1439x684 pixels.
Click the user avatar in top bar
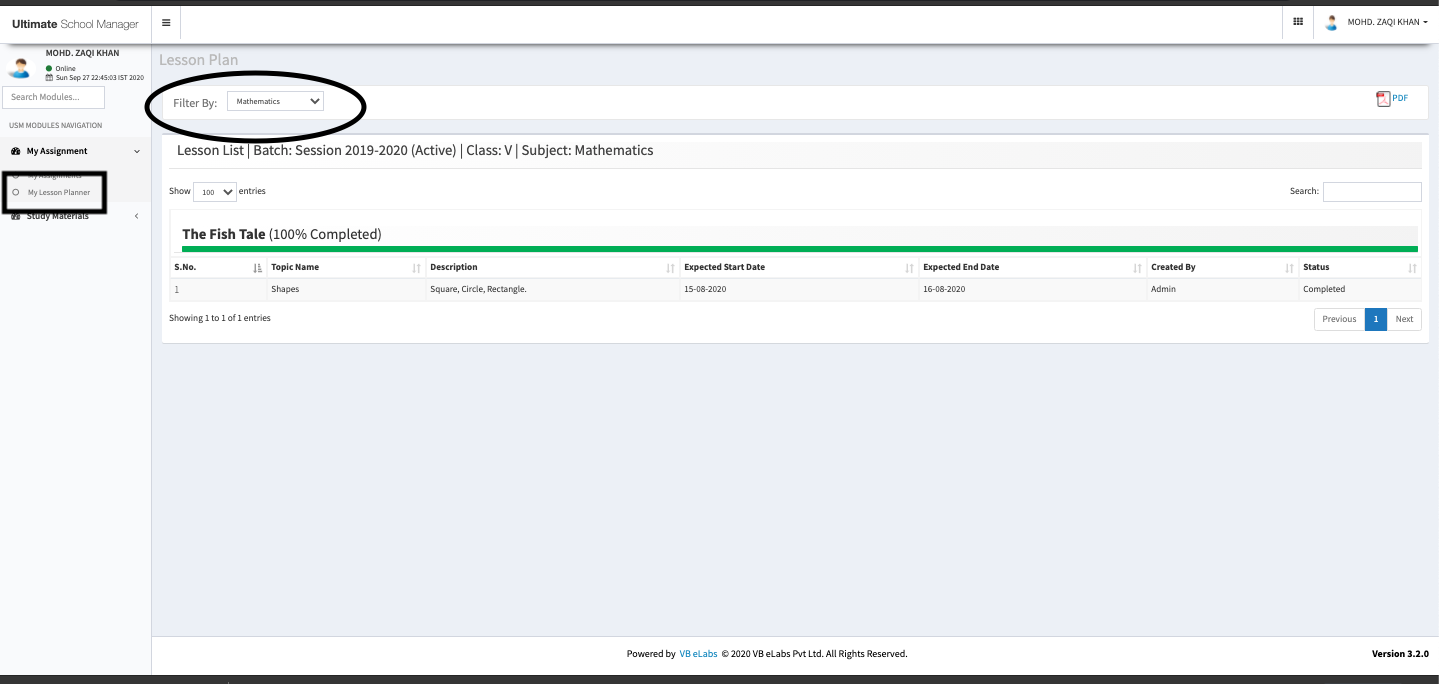pos(1331,22)
